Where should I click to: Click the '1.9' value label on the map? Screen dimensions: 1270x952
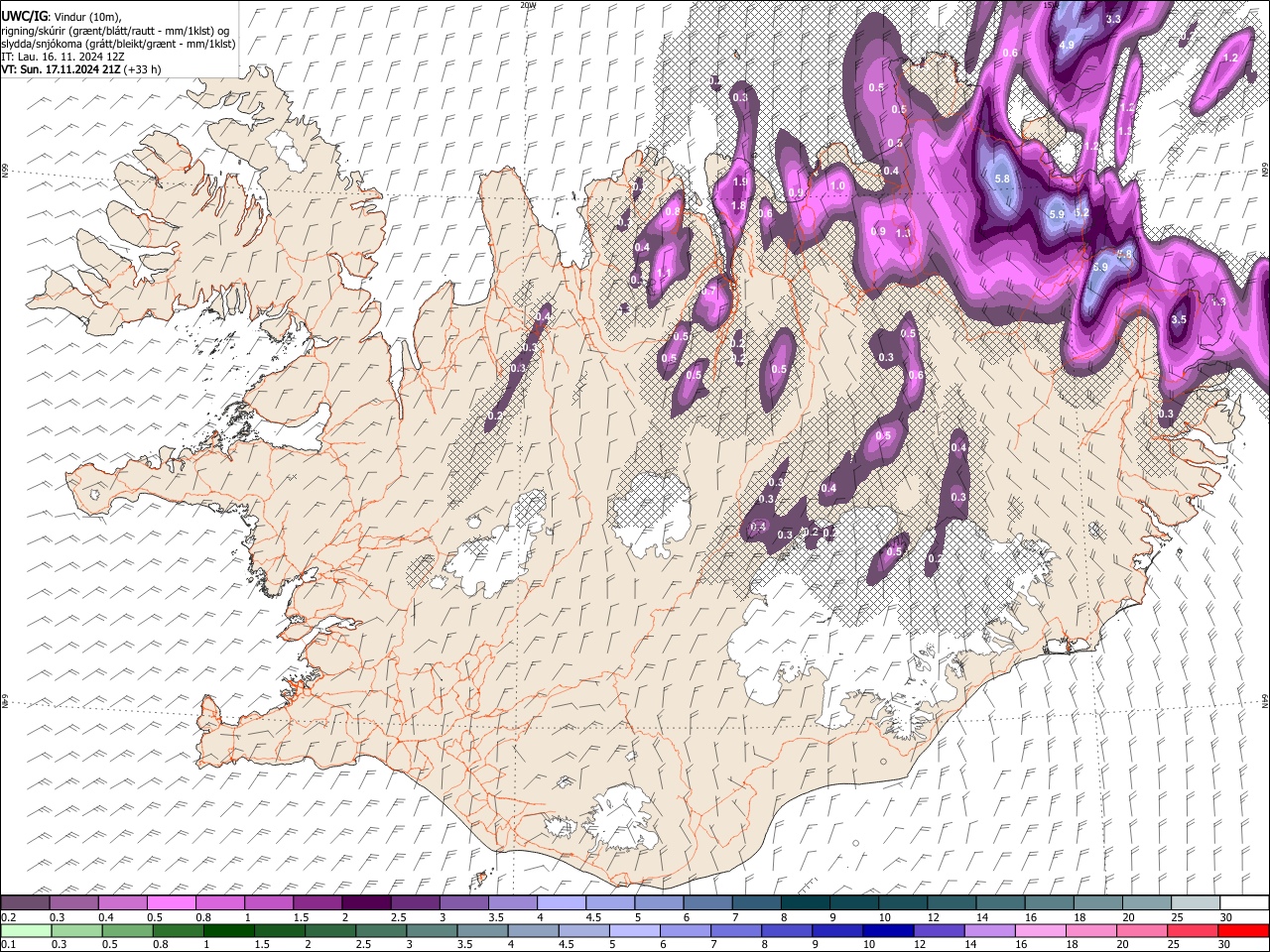pyautogui.click(x=740, y=182)
